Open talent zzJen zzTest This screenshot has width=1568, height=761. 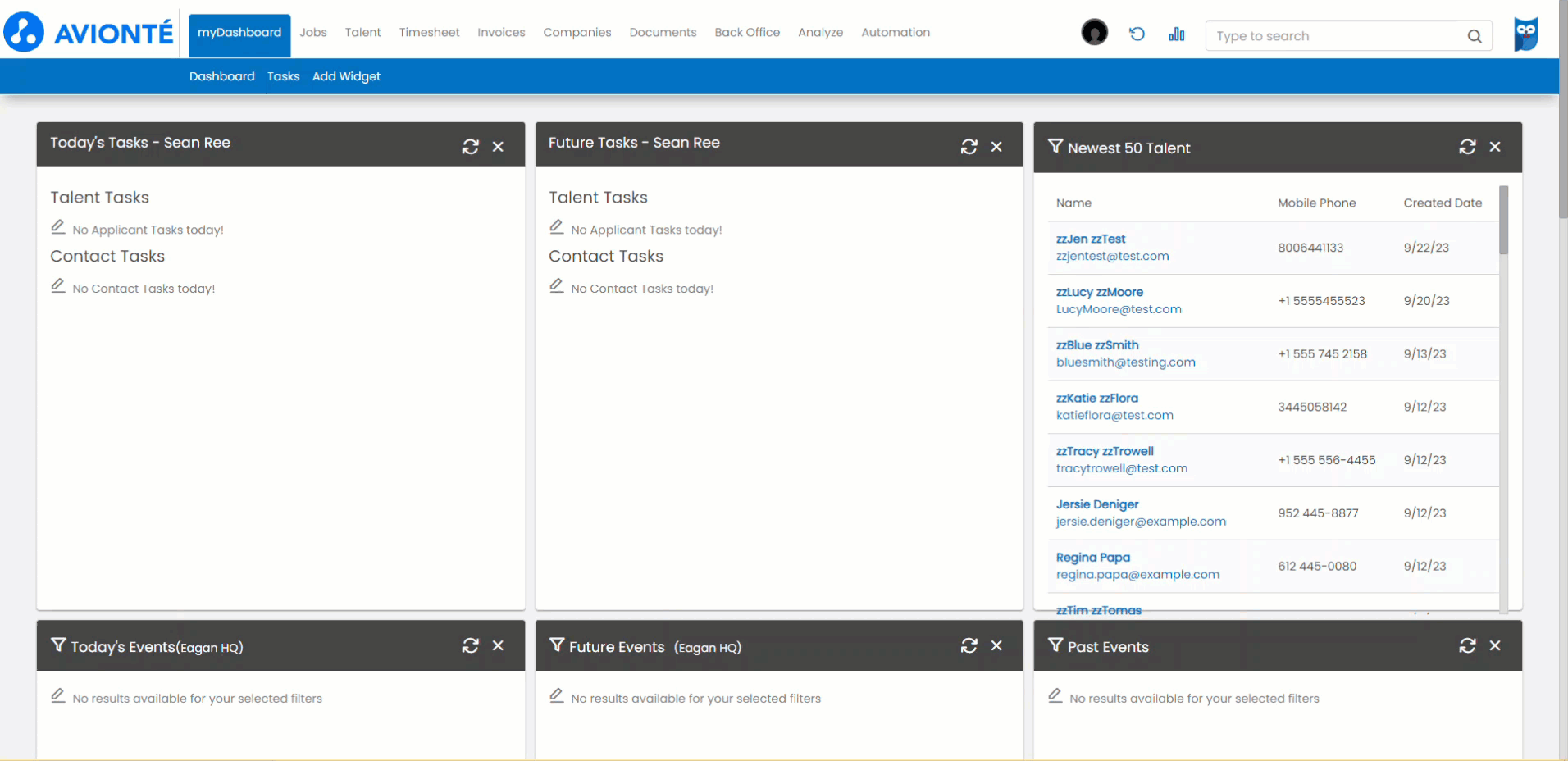(1091, 239)
